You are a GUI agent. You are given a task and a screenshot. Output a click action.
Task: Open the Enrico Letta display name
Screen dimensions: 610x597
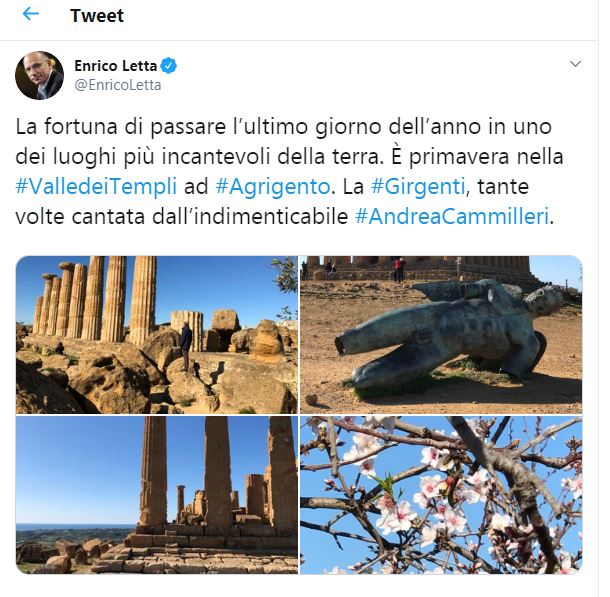[x=115, y=66]
